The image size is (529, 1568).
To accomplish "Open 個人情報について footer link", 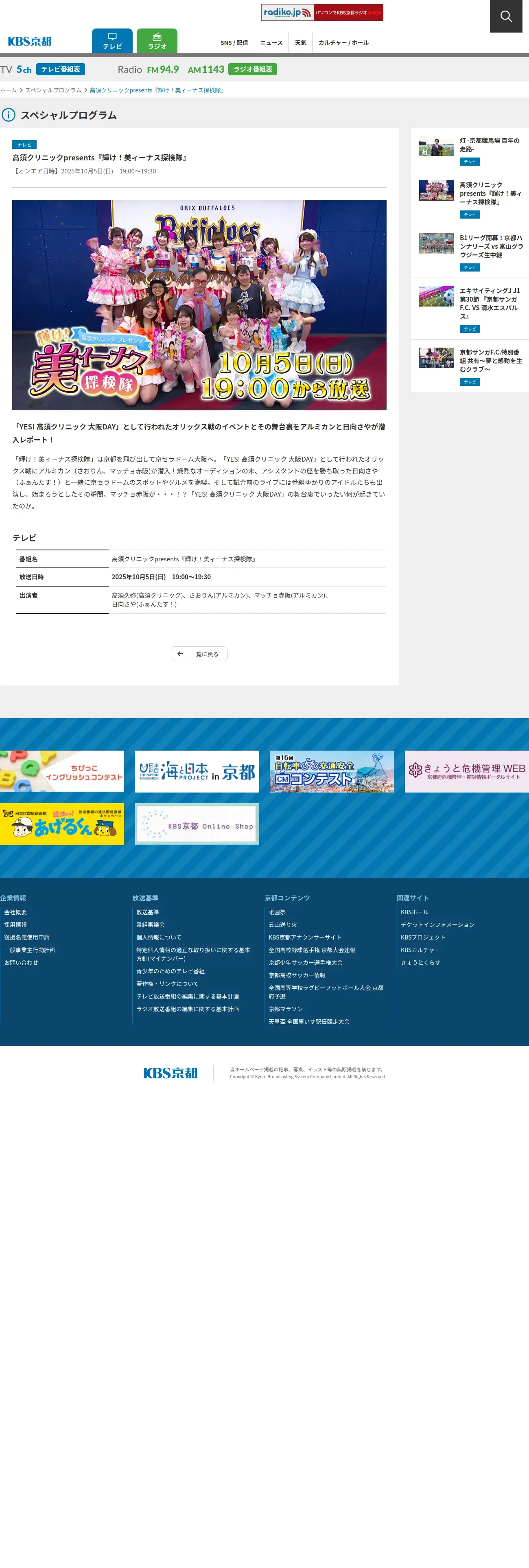I will [x=159, y=938].
